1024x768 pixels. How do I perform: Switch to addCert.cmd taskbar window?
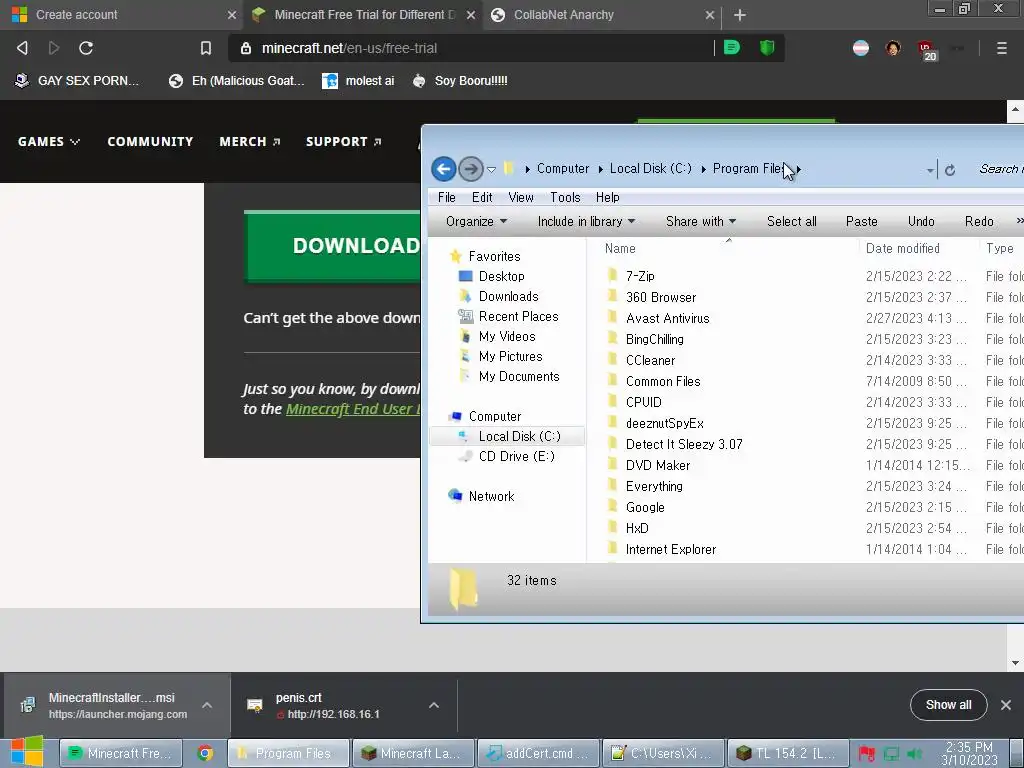tap(538, 753)
